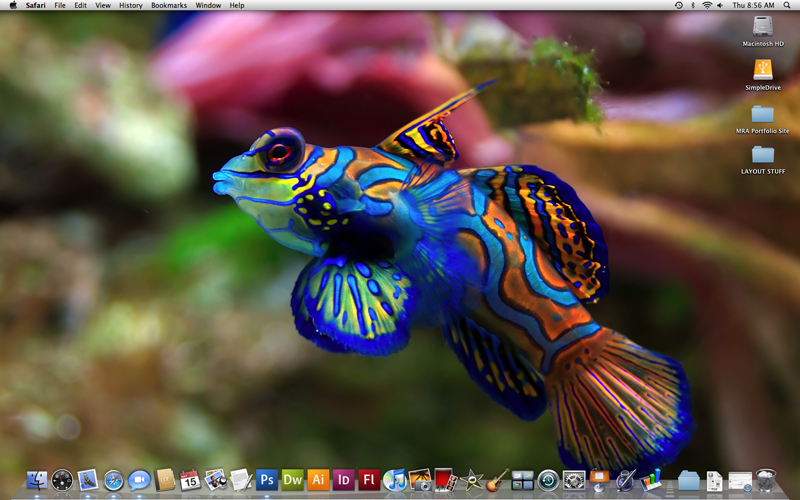
Task: Open iPhoto from the Dock
Action: pos(420,480)
